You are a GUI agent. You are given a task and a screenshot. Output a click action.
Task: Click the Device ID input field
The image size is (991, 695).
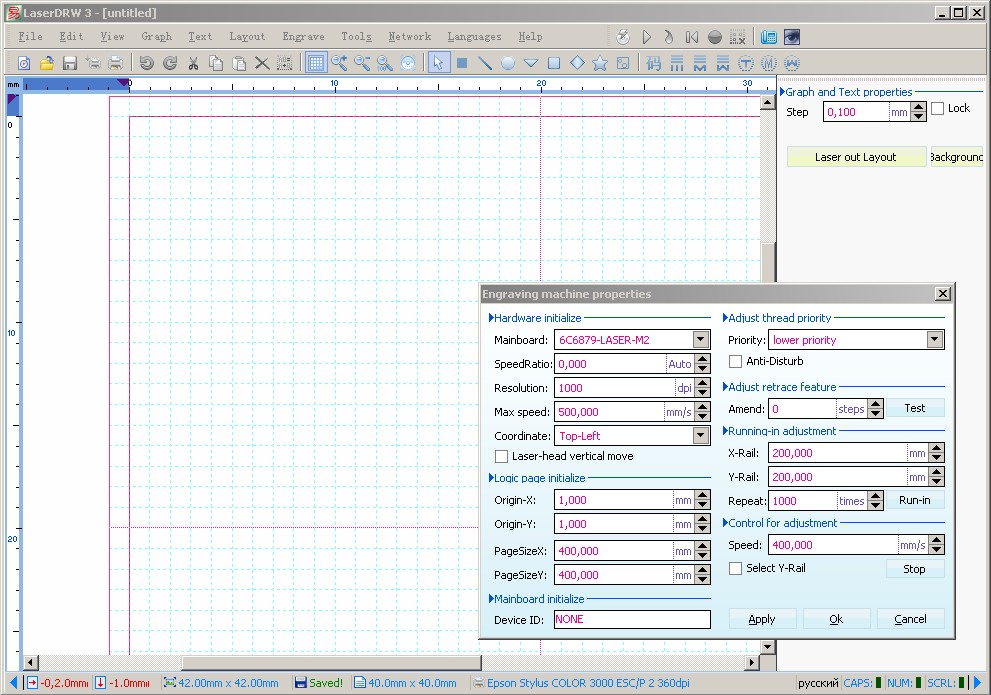[631, 619]
